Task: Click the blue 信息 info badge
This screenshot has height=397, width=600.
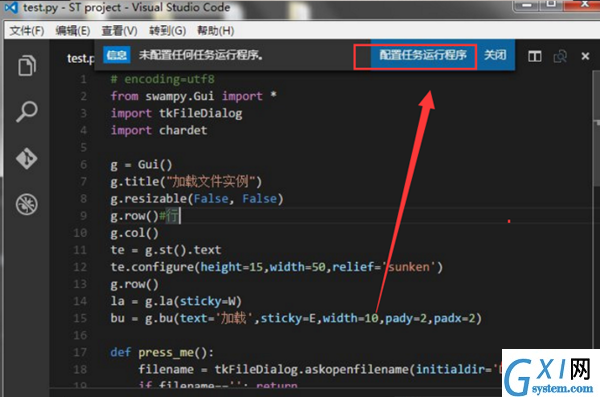Action: pyautogui.click(x=117, y=55)
